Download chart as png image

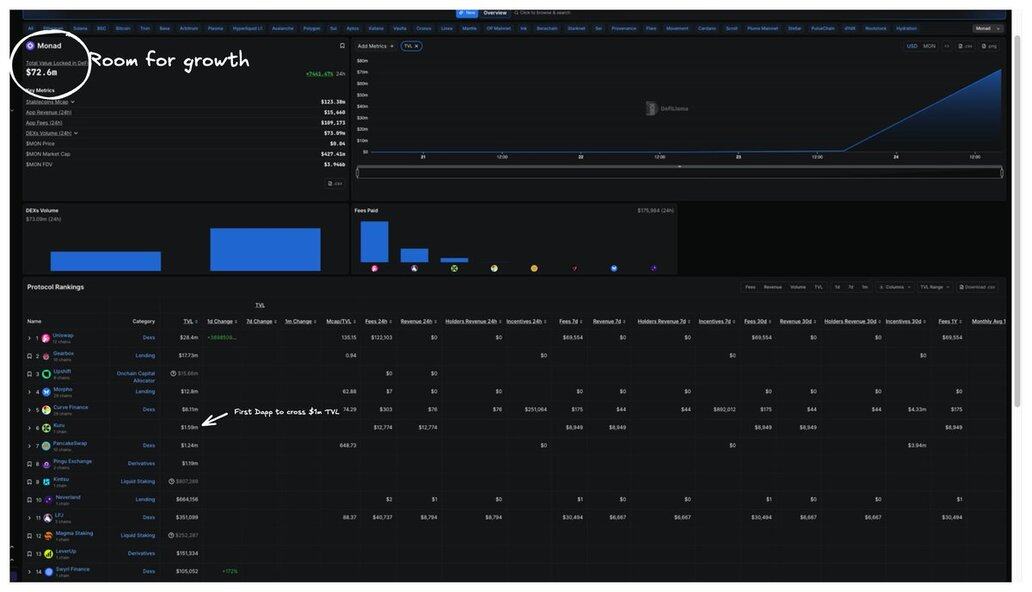point(989,46)
